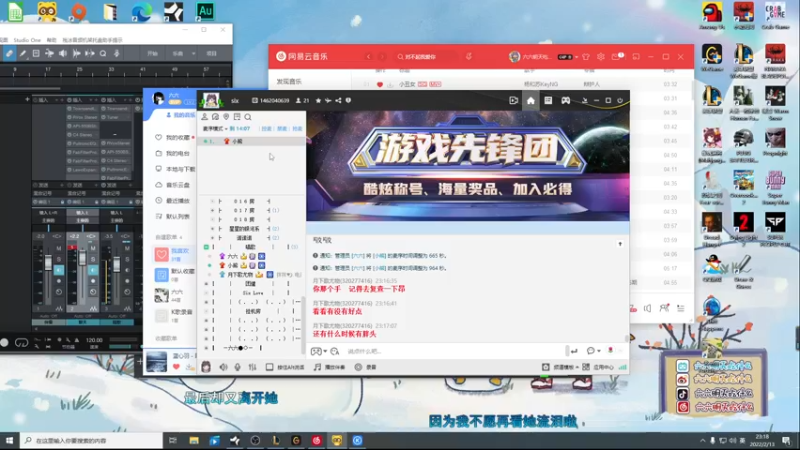Viewport: 800px width, 450px height.
Task: Click the mixer channel 3 volume fader
Action: click(x=116, y=264)
